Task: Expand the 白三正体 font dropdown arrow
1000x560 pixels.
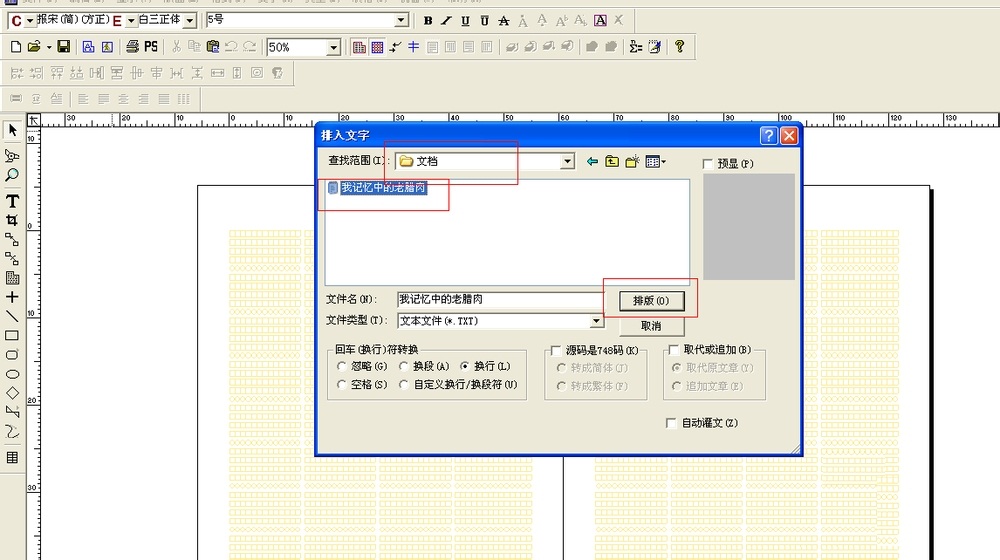Action: coord(189,21)
